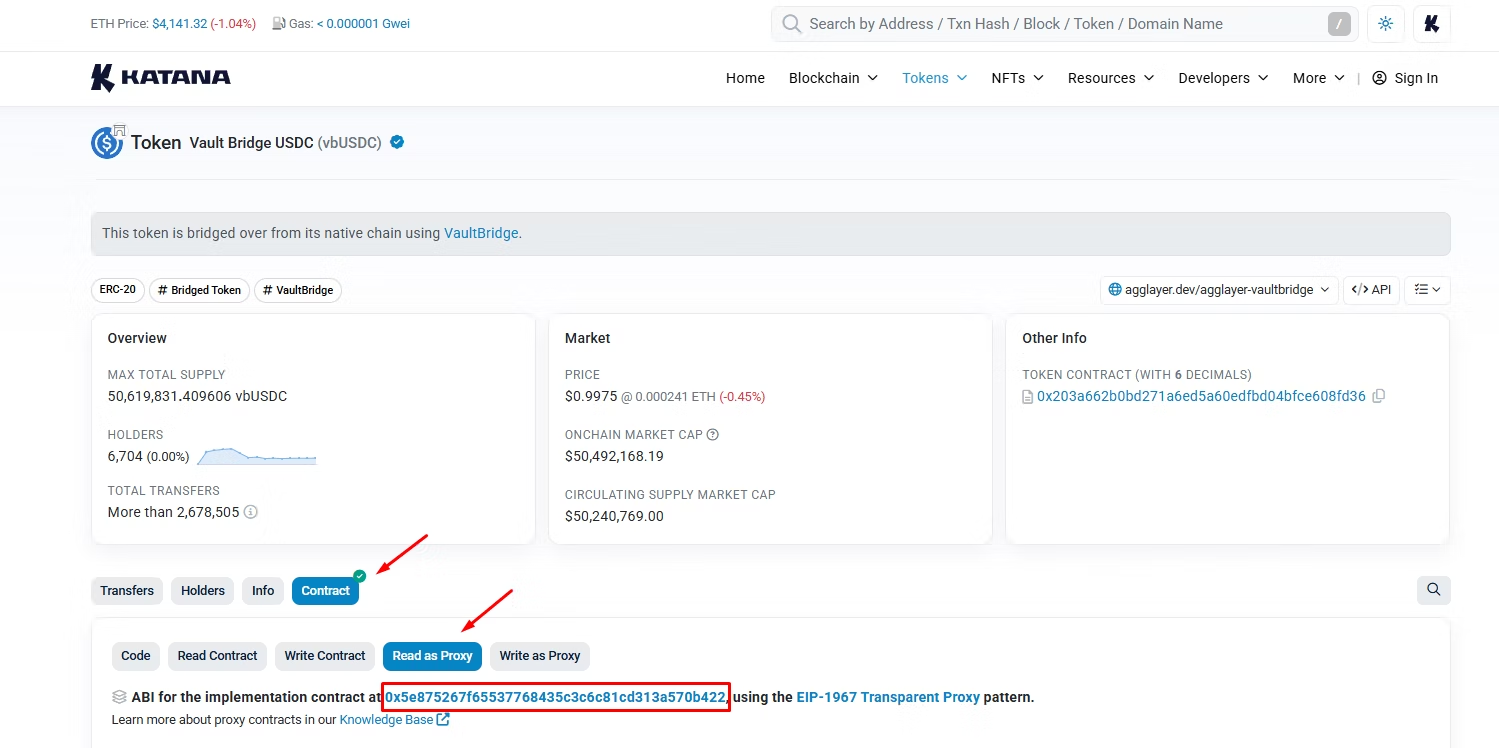Select the Write as Proxy tab
The height and width of the screenshot is (748, 1499).
pos(540,656)
